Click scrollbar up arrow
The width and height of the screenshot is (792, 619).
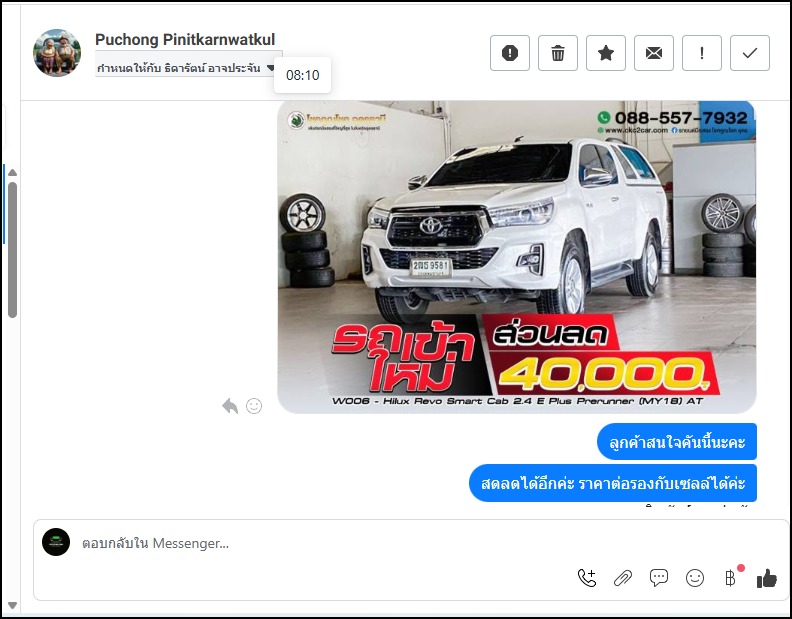pos(13,173)
